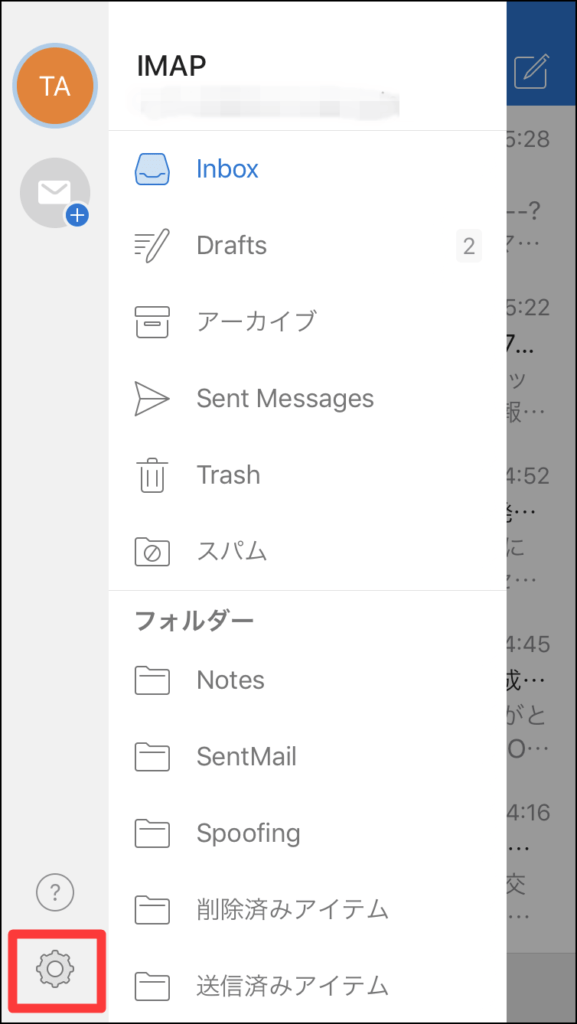The height and width of the screenshot is (1024, 577).
Task: Select the Drafts pencil icon
Action: click(x=152, y=245)
